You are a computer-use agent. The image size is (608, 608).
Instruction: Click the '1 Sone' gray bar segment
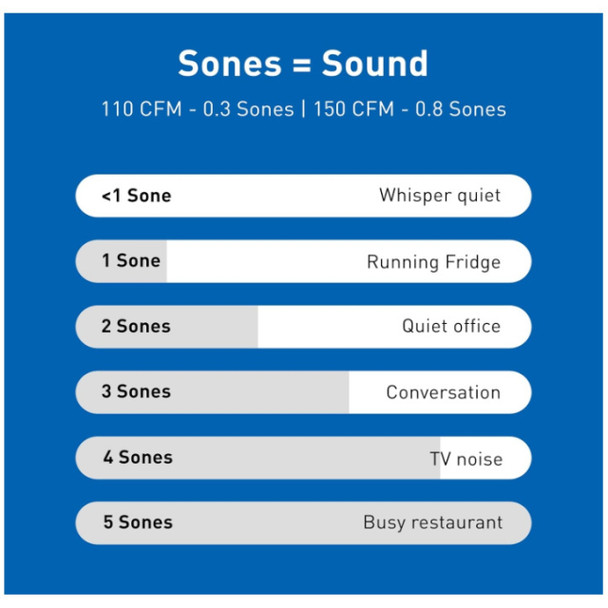[121, 261]
